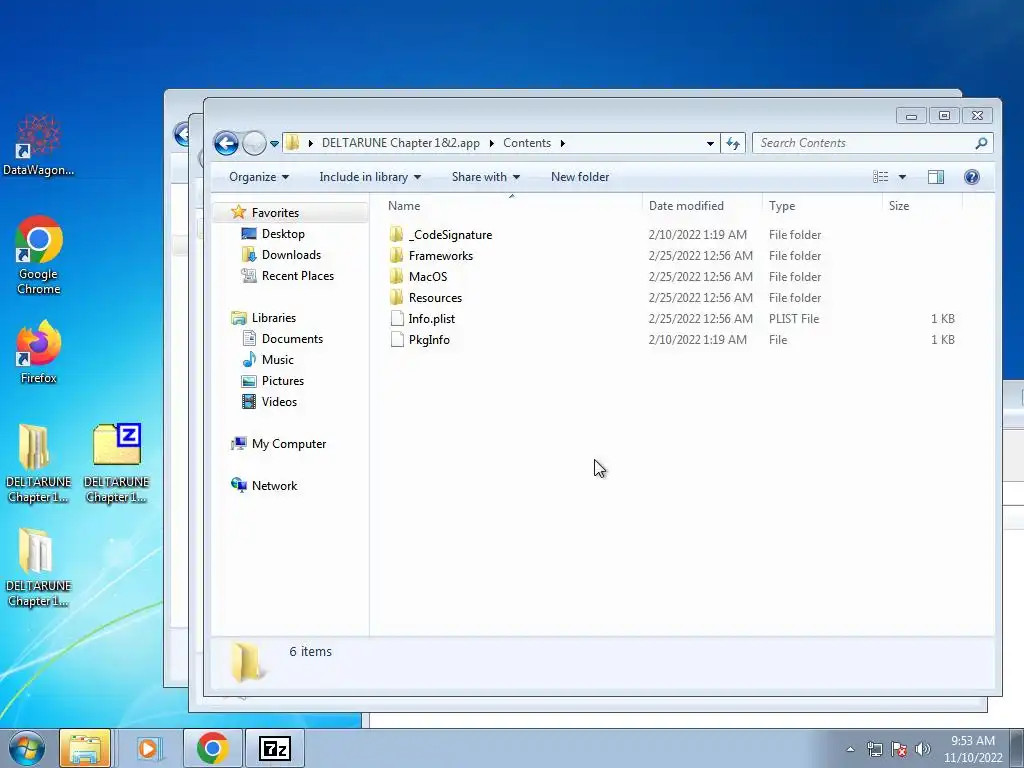Image resolution: width=1024 pixels, height=768 pixels.
Task: Select the Frameworks folder
Action: click(x=441, y=256)
